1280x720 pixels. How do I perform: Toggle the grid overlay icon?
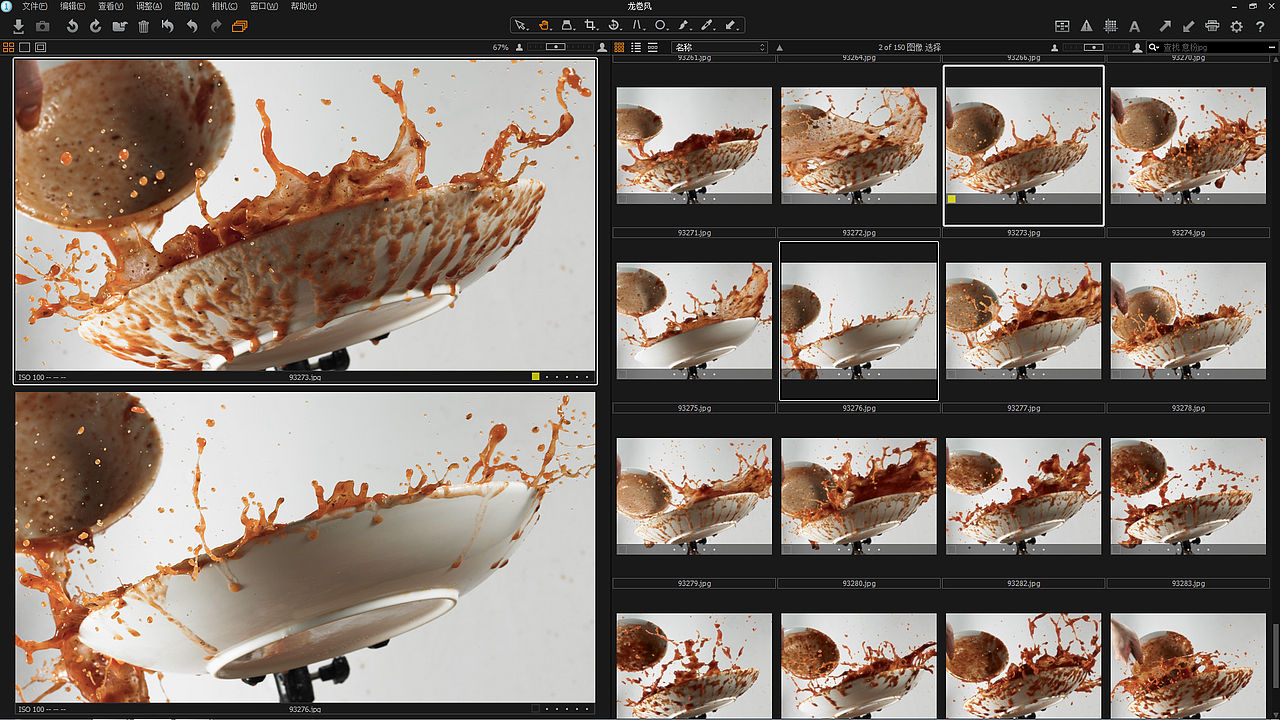point(1111,27)
